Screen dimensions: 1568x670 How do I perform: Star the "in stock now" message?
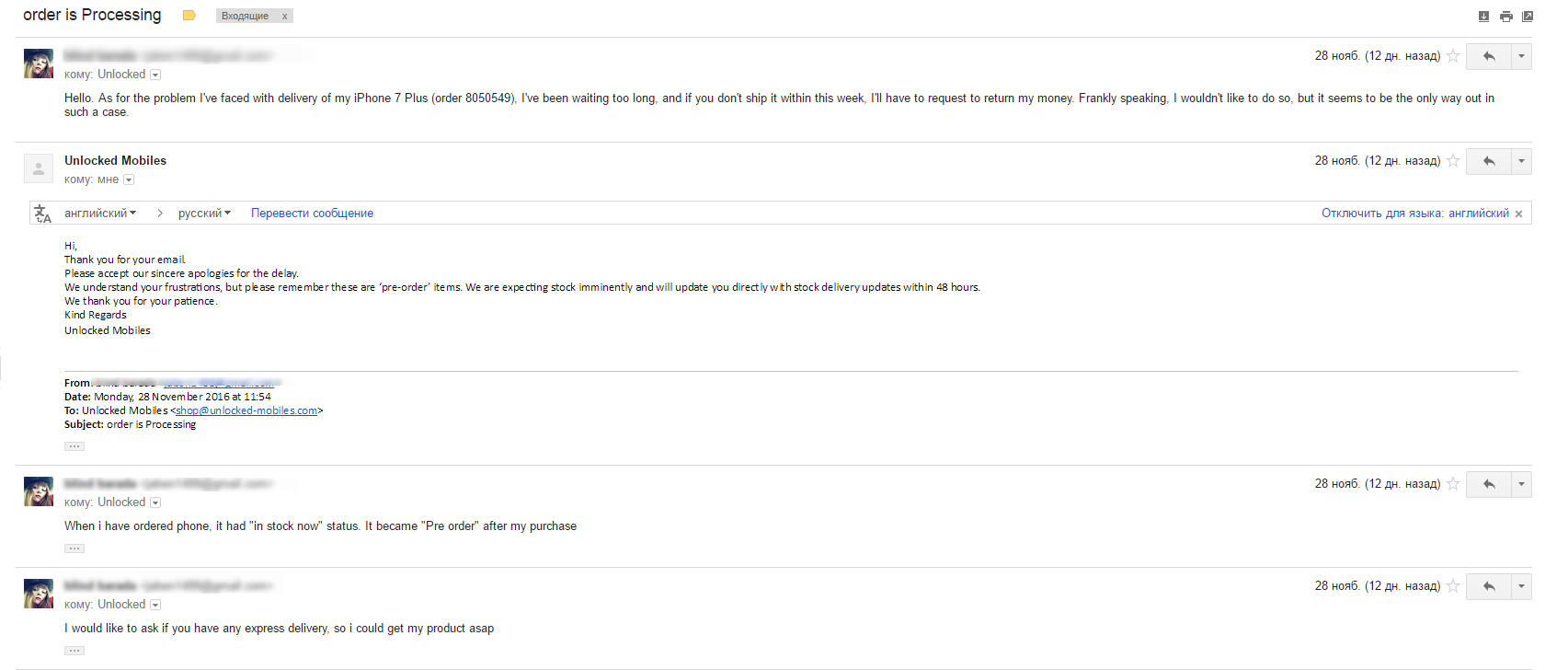tap(1453, 484)
